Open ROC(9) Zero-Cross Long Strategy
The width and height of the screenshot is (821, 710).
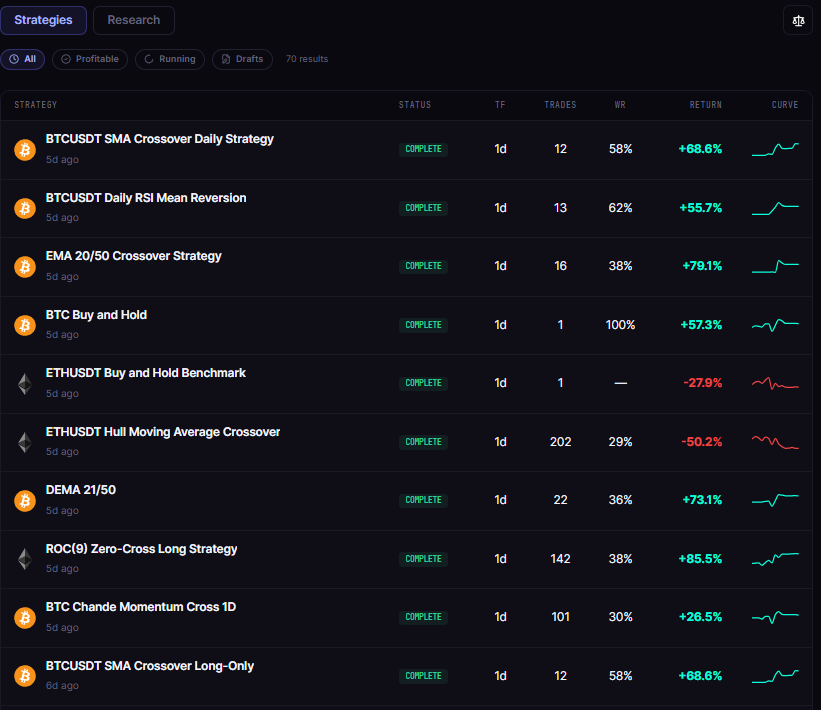click(141, 549)
